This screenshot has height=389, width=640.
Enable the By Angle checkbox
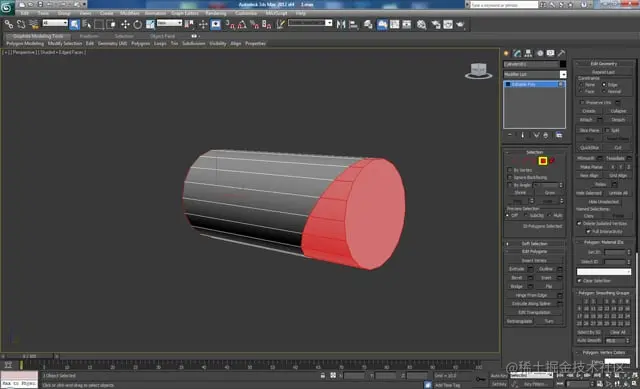(x=509, y=185)
